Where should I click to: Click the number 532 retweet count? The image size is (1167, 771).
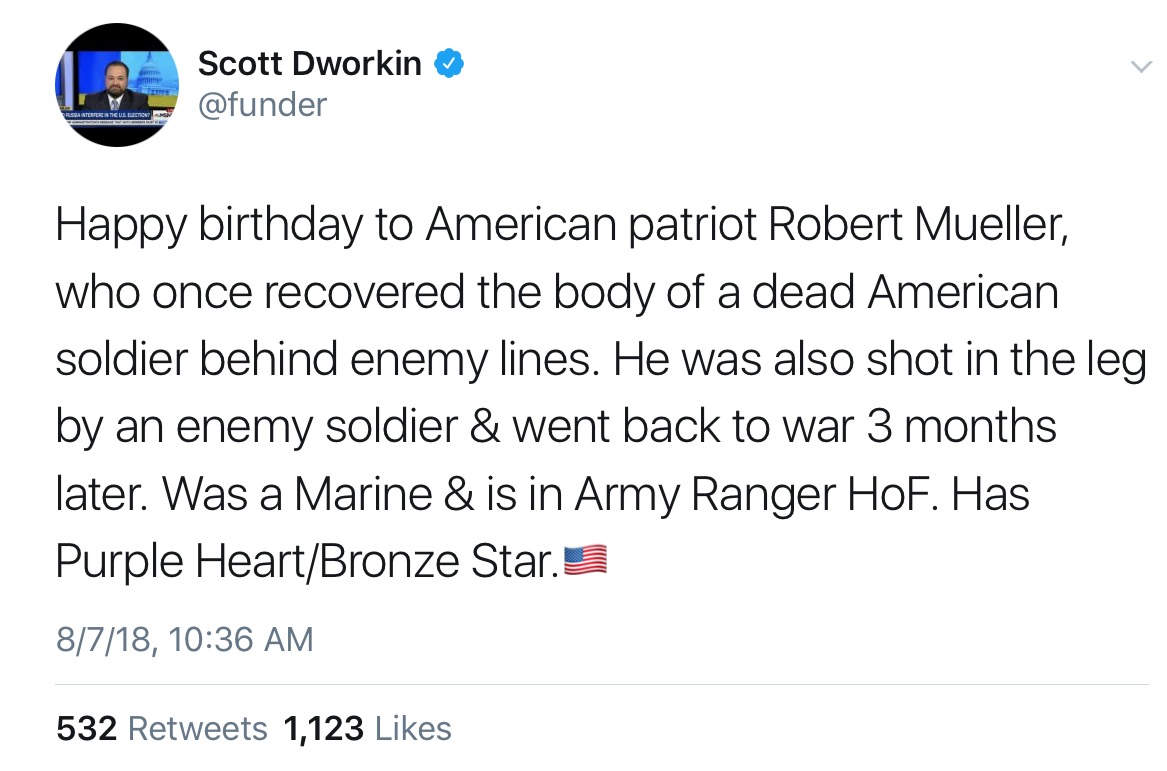(87, 728)
